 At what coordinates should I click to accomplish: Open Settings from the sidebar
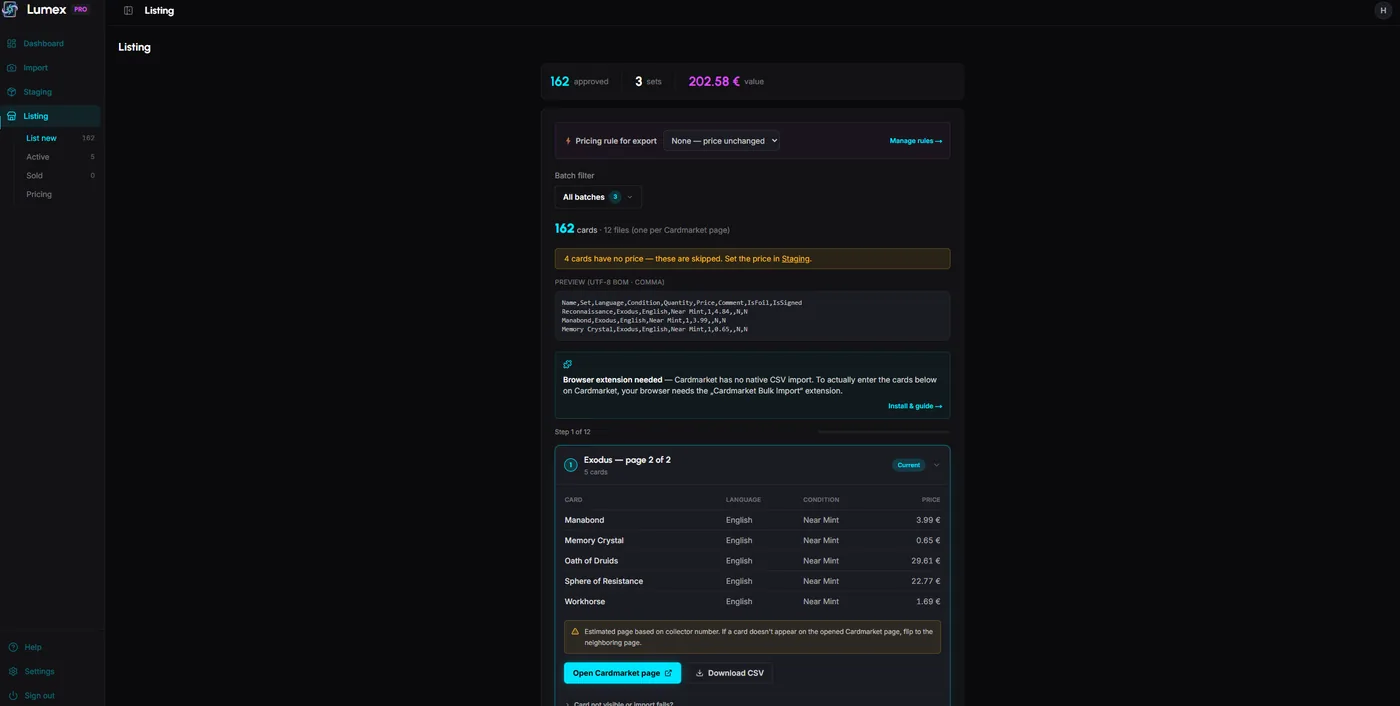[51, 671]
